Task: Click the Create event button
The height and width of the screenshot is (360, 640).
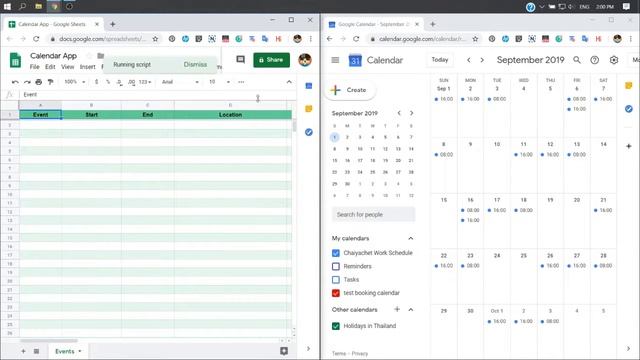Action: point(350,90)
